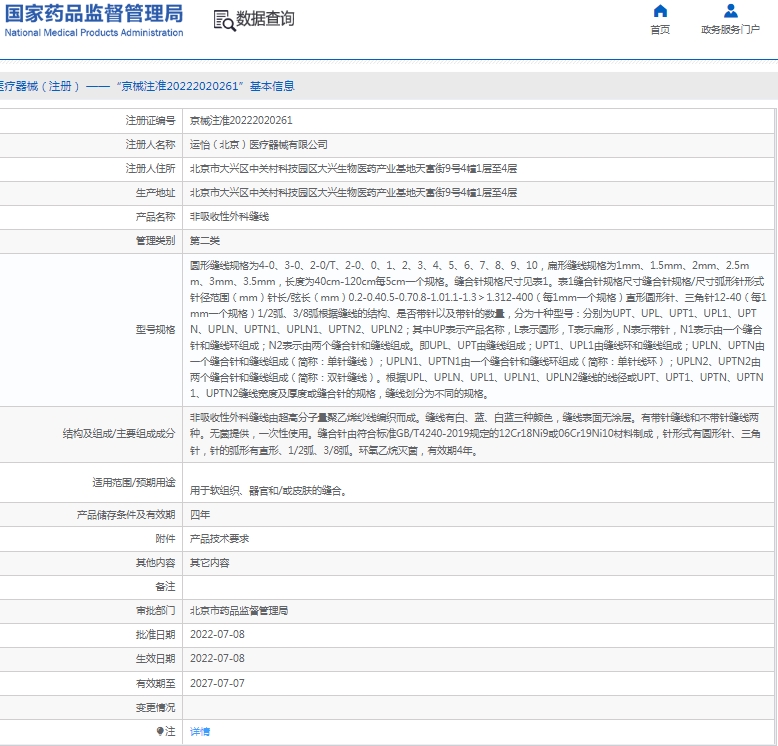Viewport: 778px width, 746px height.
Task: Click the 批准日期 label cell
Action: point(89,635)
